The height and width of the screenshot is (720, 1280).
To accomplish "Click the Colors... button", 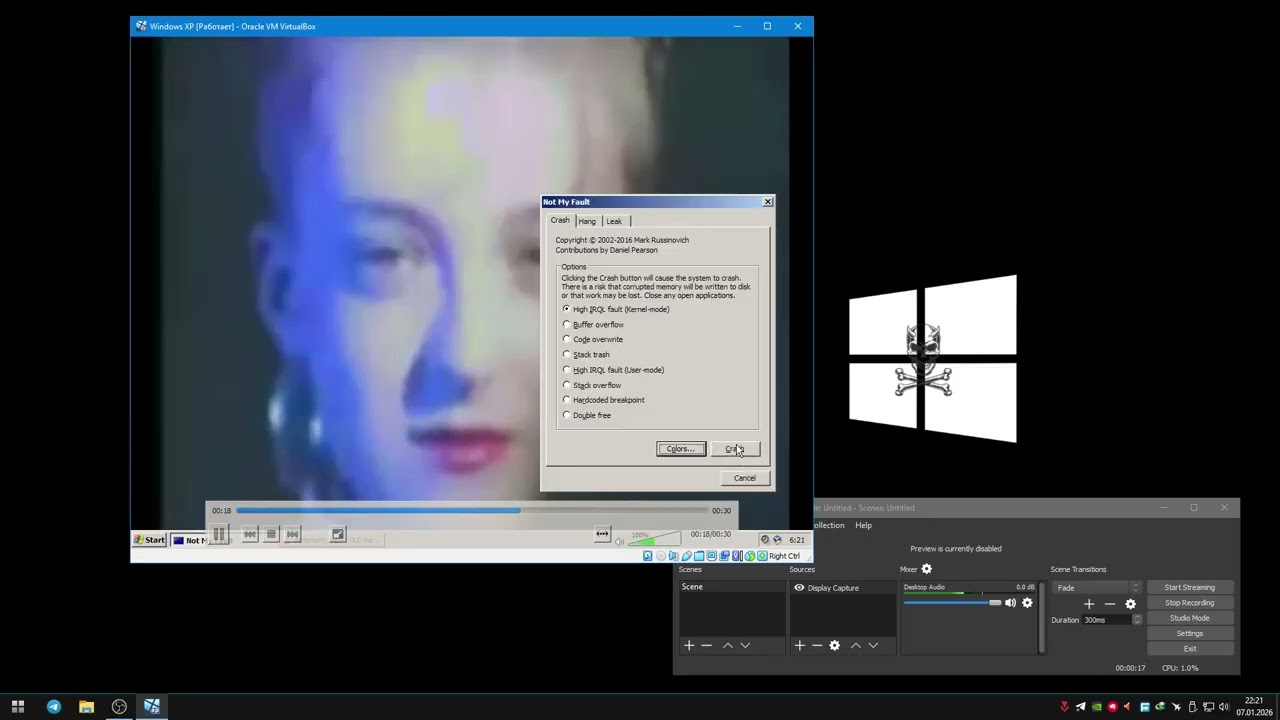I will click(x=681, y=449).
